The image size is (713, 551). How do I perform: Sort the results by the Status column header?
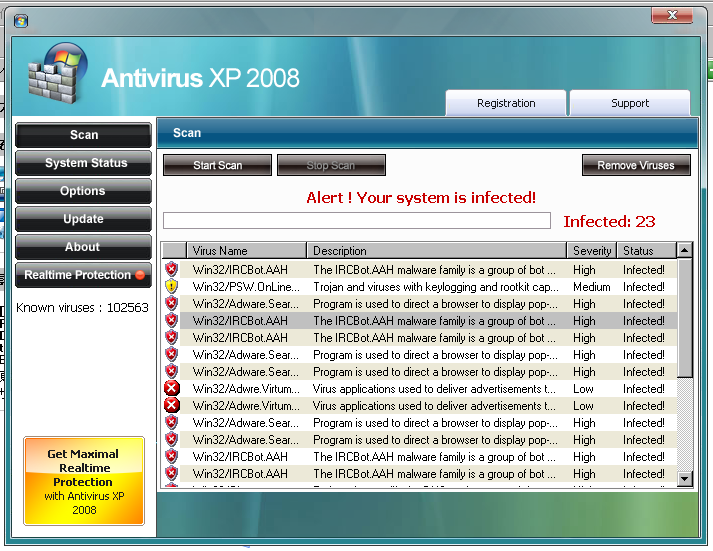(644, 251)
